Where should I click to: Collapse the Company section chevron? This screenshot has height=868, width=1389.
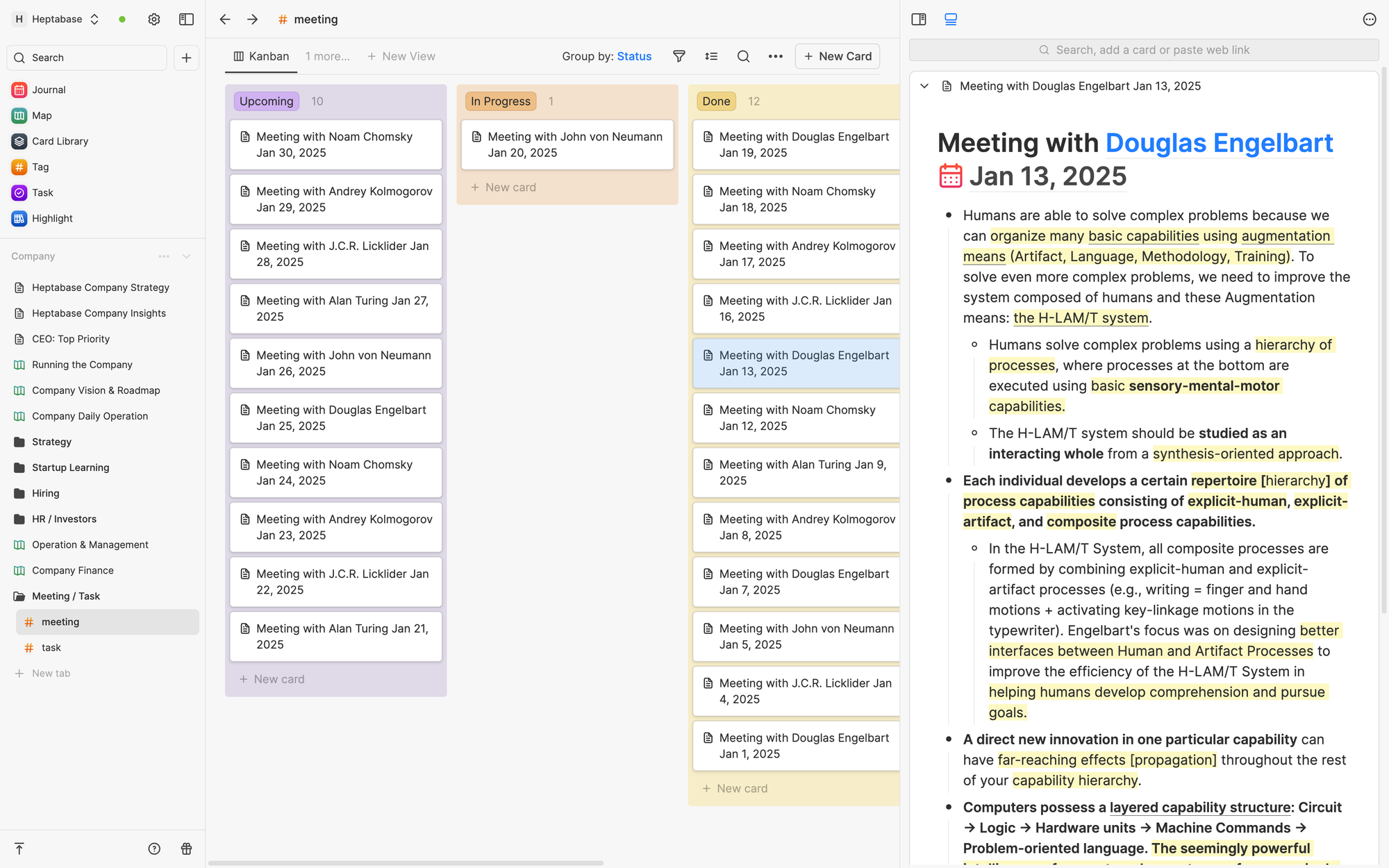point(186,256)
